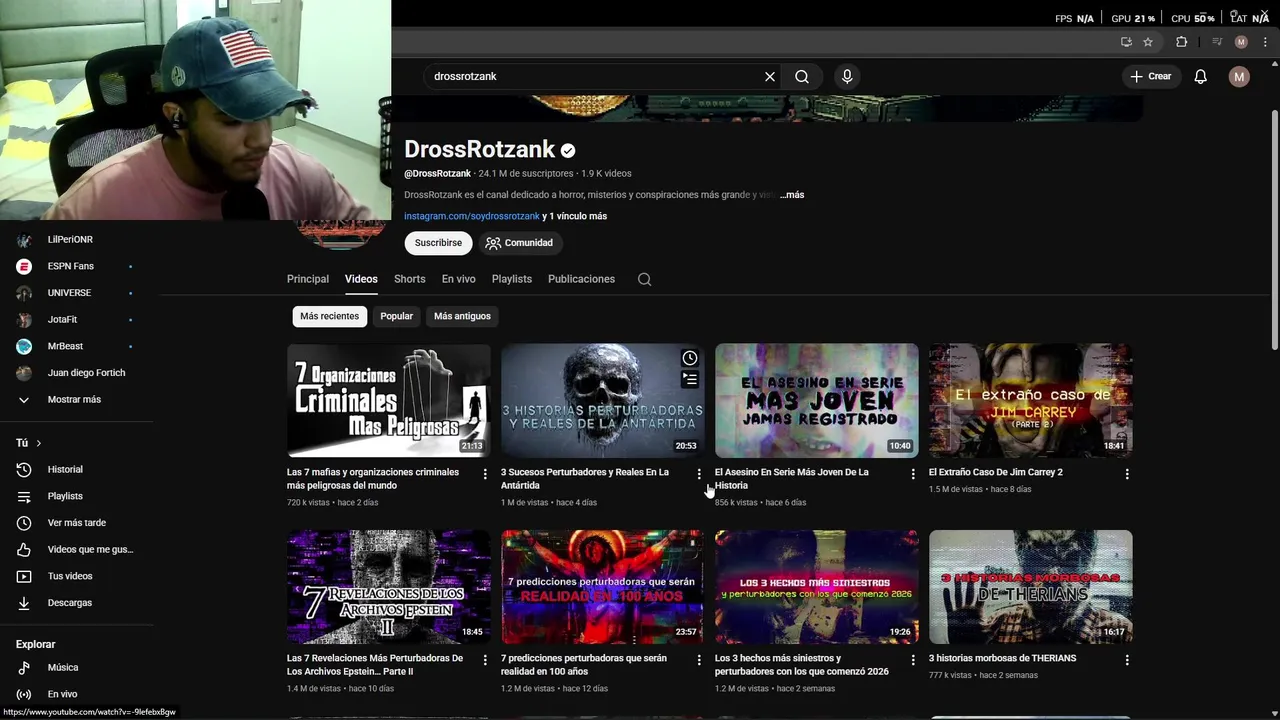
Task: Add Antártida video to queue
Action: [690, 379]
